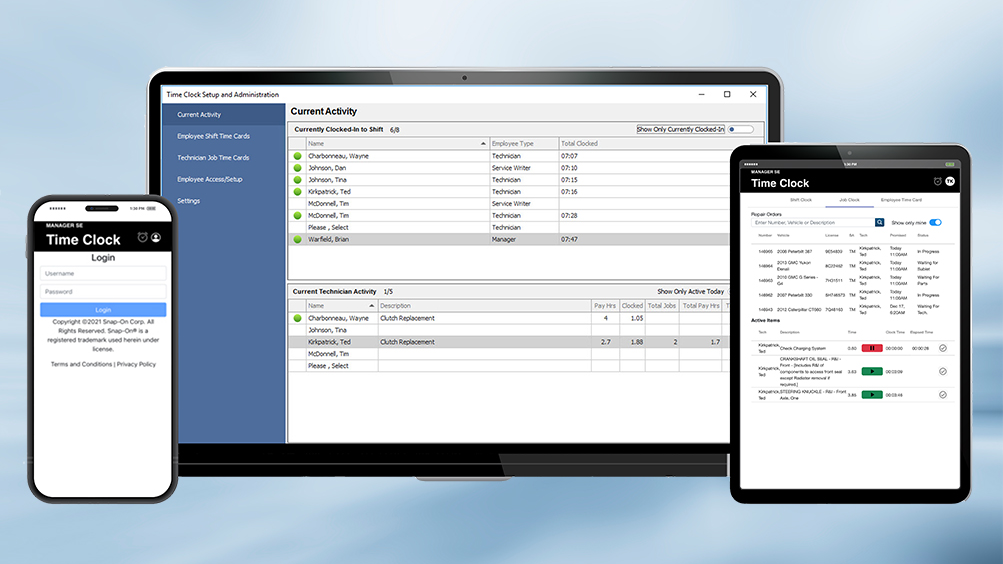Open Technician Job Time Cards in sidebar
Viewport: 1003px width, 564px height.
tap(213, 158)
